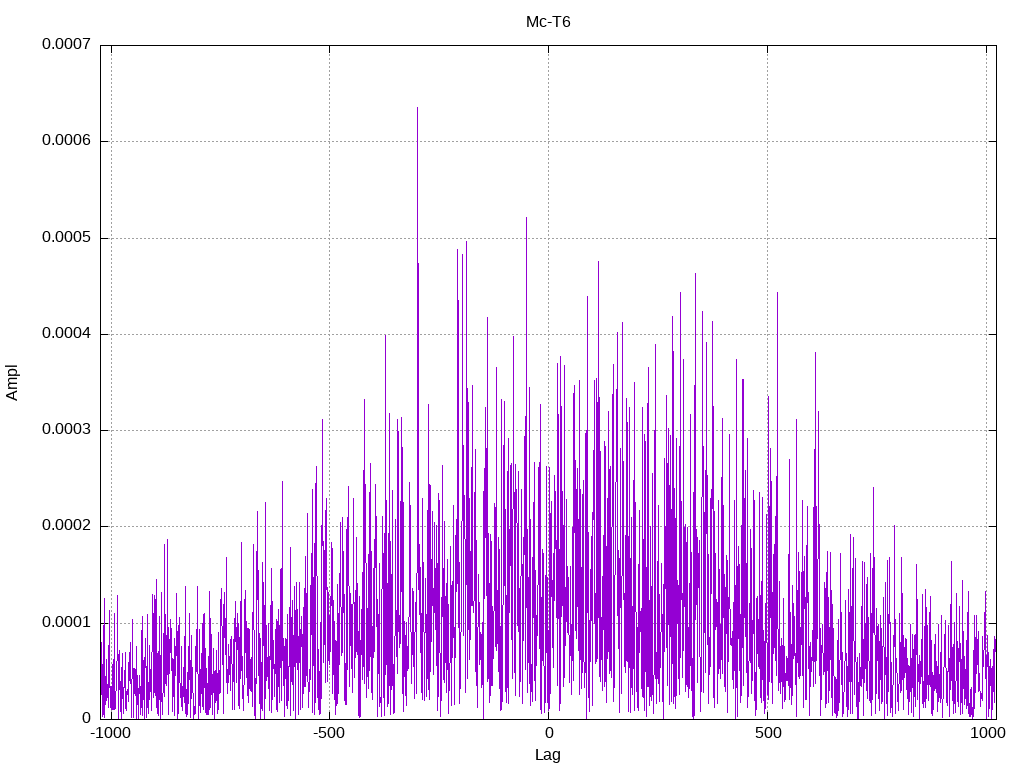This screenshot has height=768, width=1024.
Task: Click the 0.0004 y-axis tick label
Action: pos(67,334)
